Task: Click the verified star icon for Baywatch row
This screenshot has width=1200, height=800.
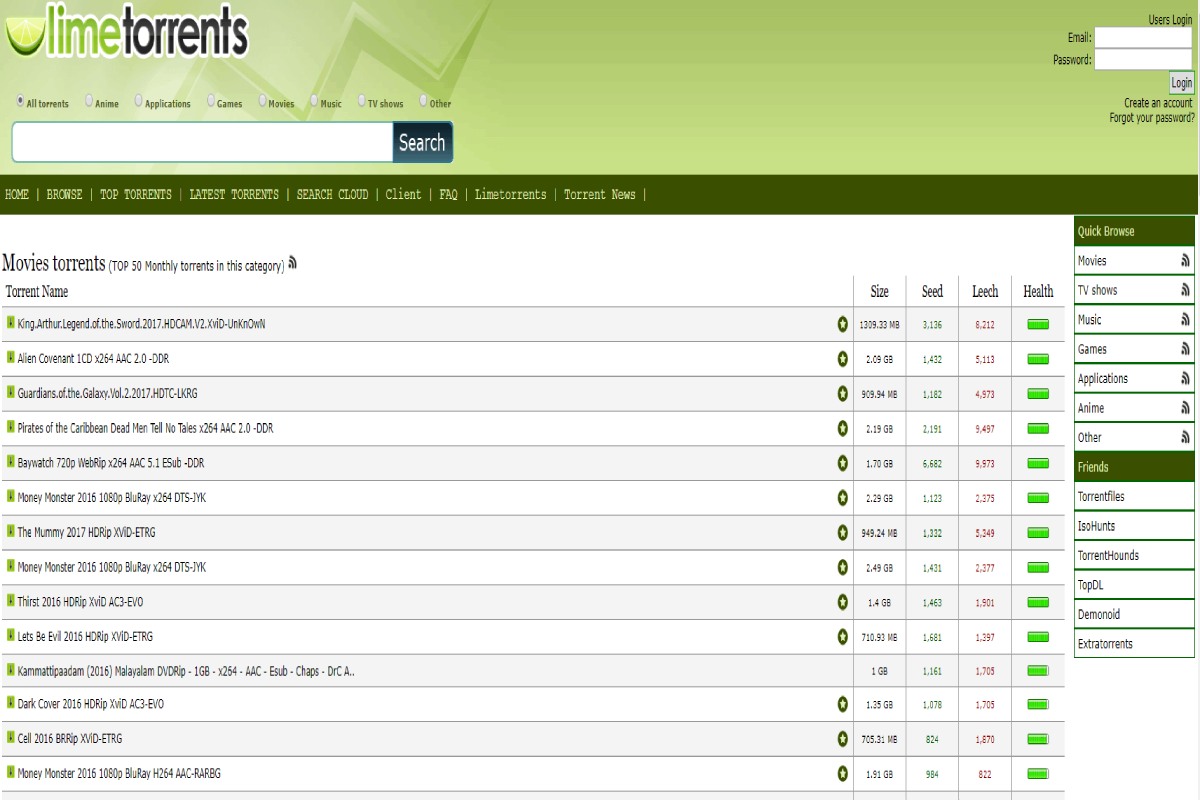Action: pos(843,463)
